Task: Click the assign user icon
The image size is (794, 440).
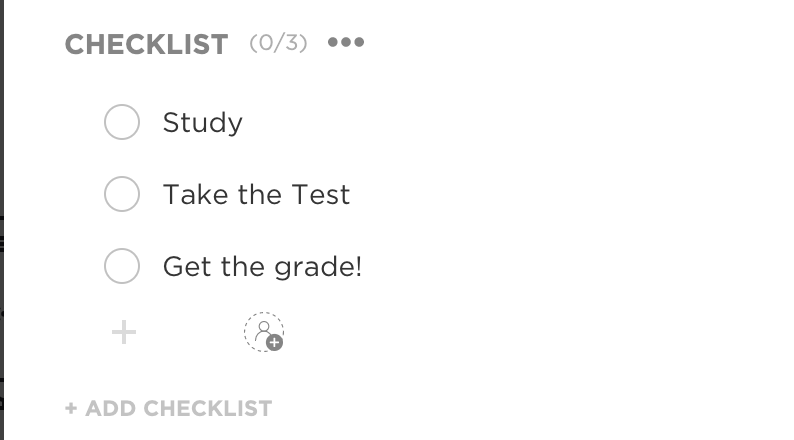Action: pos(264,332)
